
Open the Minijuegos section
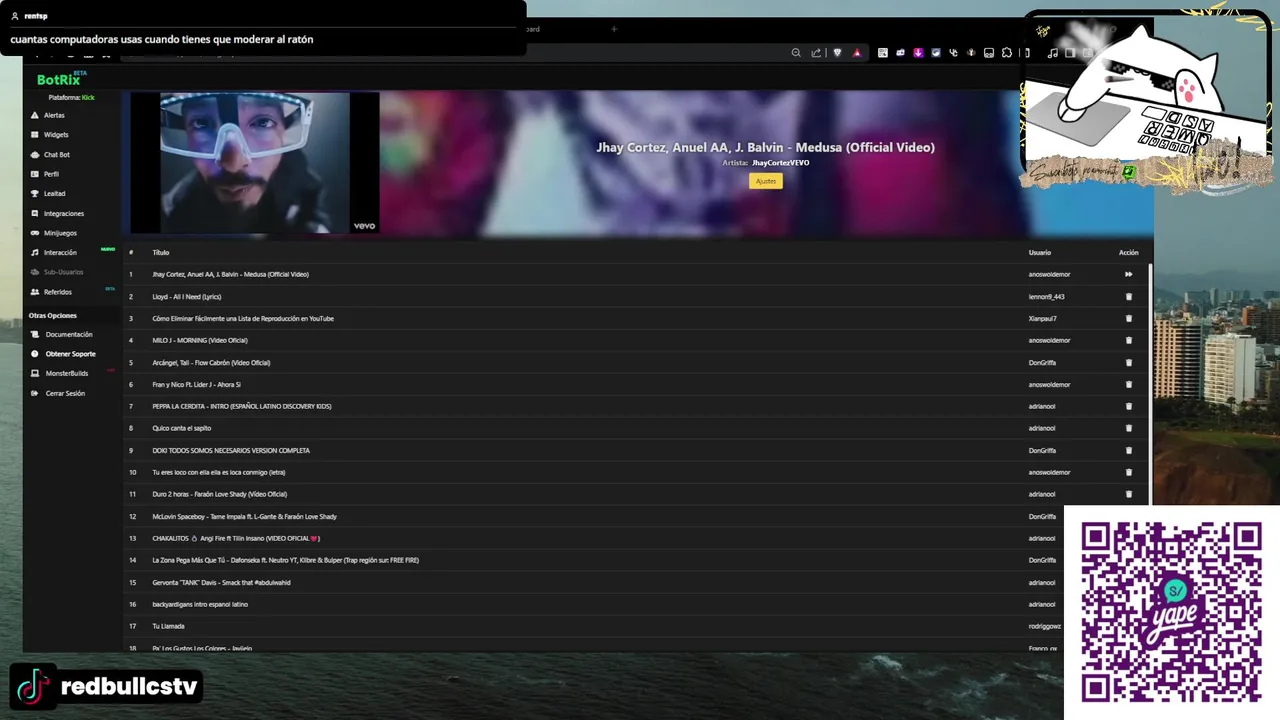[60, 233]
